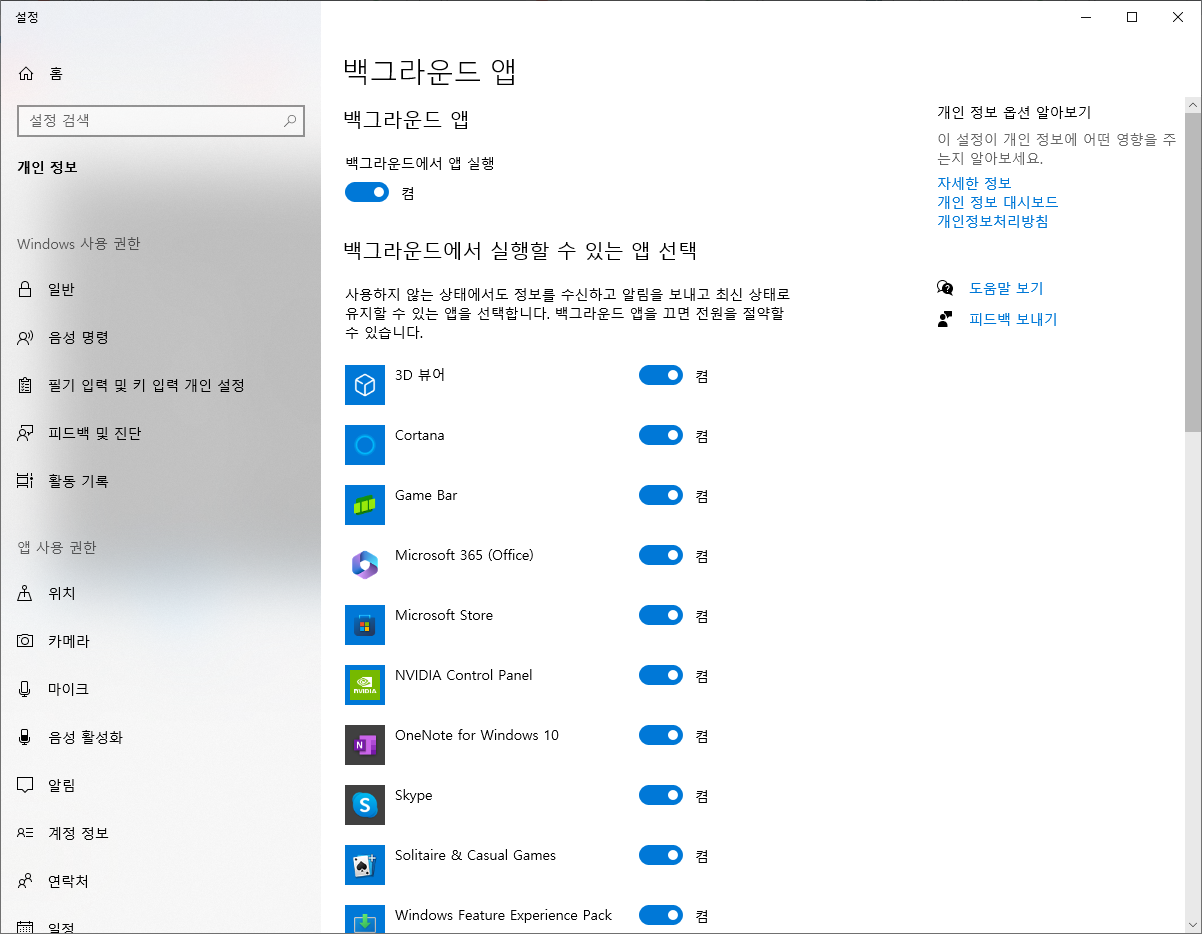Open 필기 입력 및 키 입력 개인 설정
This screenshot has height=934, width=1202.
click(160, 386)
